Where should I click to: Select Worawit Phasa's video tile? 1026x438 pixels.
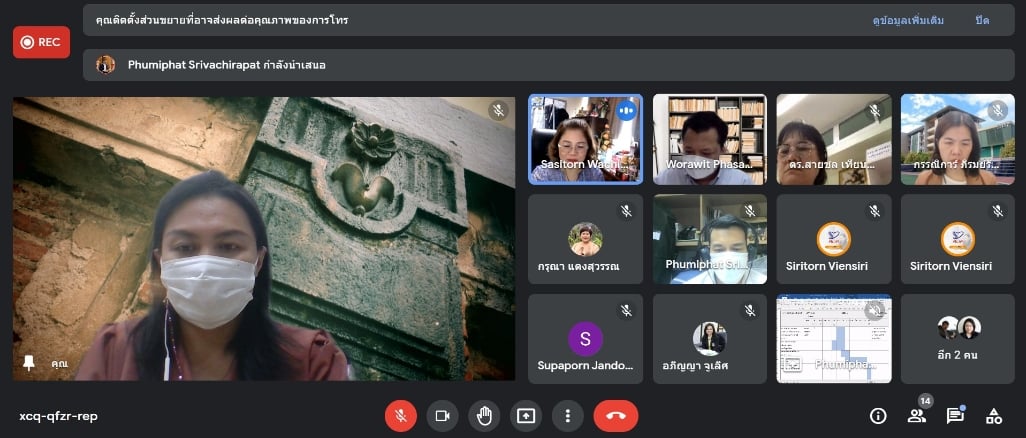click(709, 139)
